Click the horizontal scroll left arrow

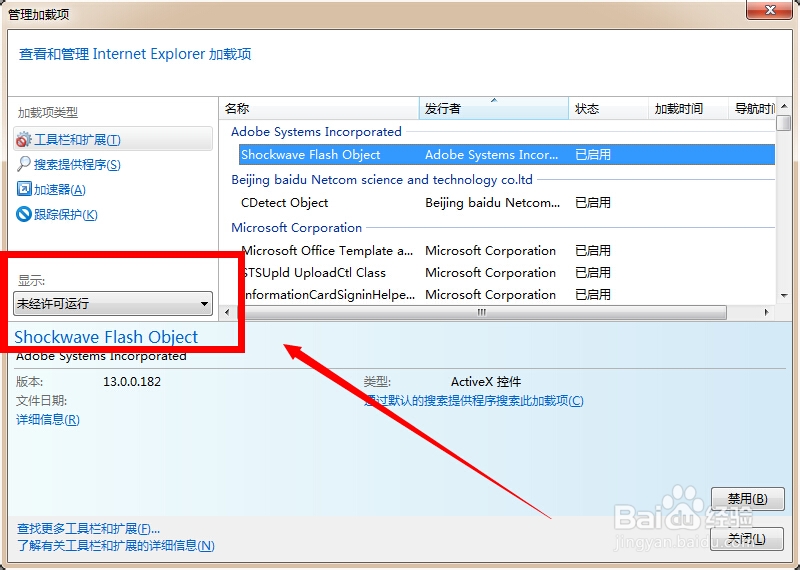click(227, 312)
